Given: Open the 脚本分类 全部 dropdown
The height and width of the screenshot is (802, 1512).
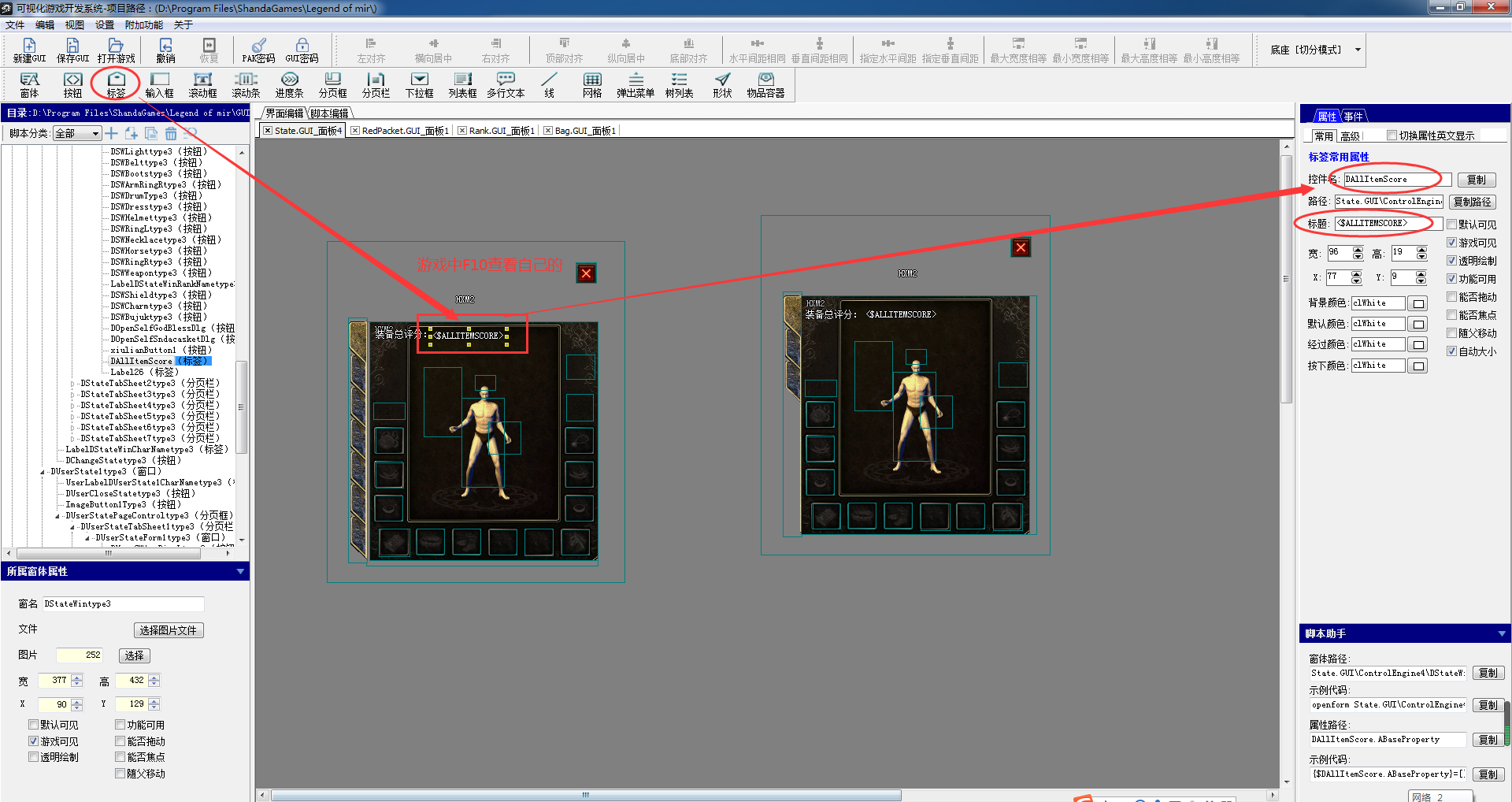Looking at the screenshot, I should pos(77,133).
